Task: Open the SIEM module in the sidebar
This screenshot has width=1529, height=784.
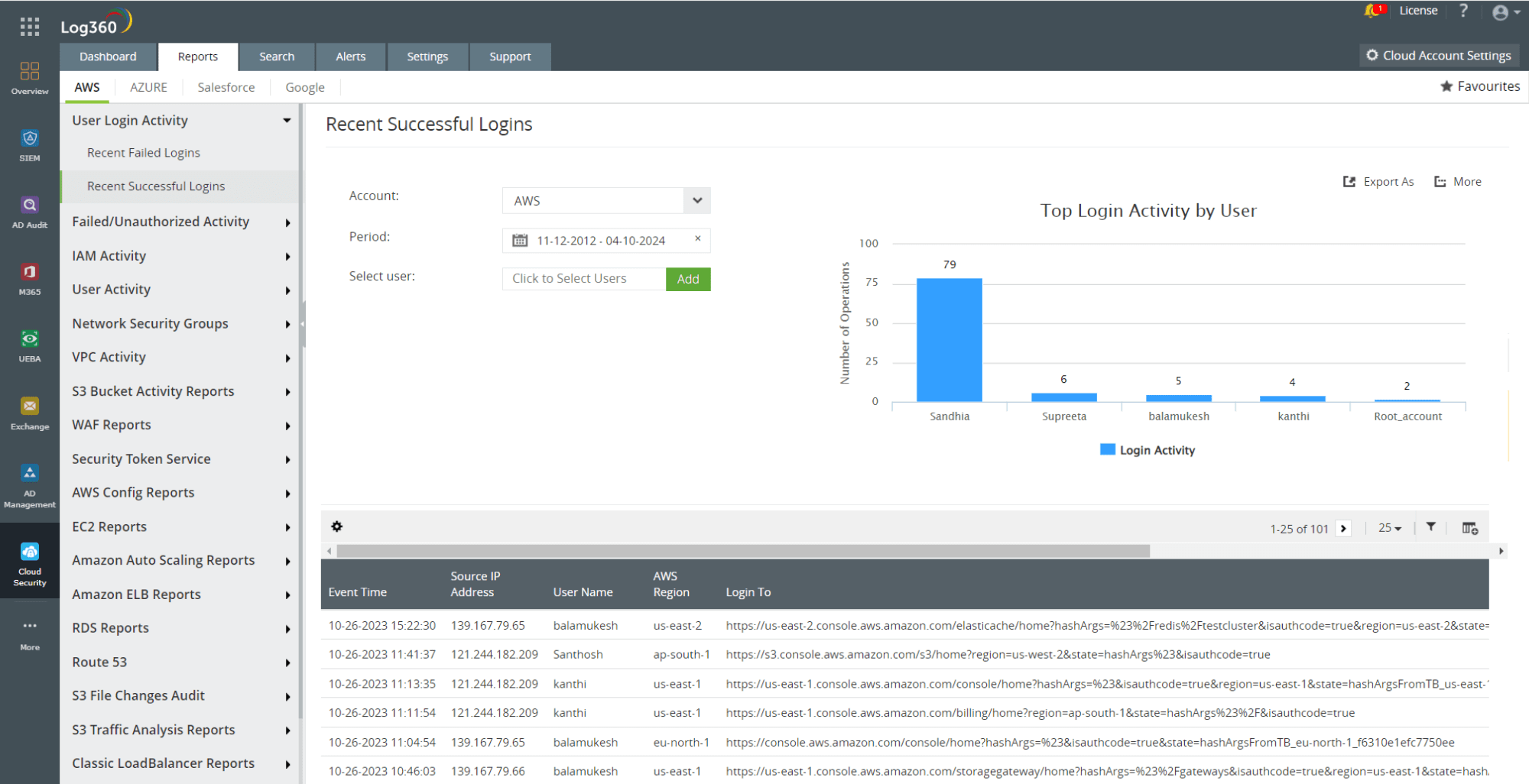Action: click(x=29, y=145)
